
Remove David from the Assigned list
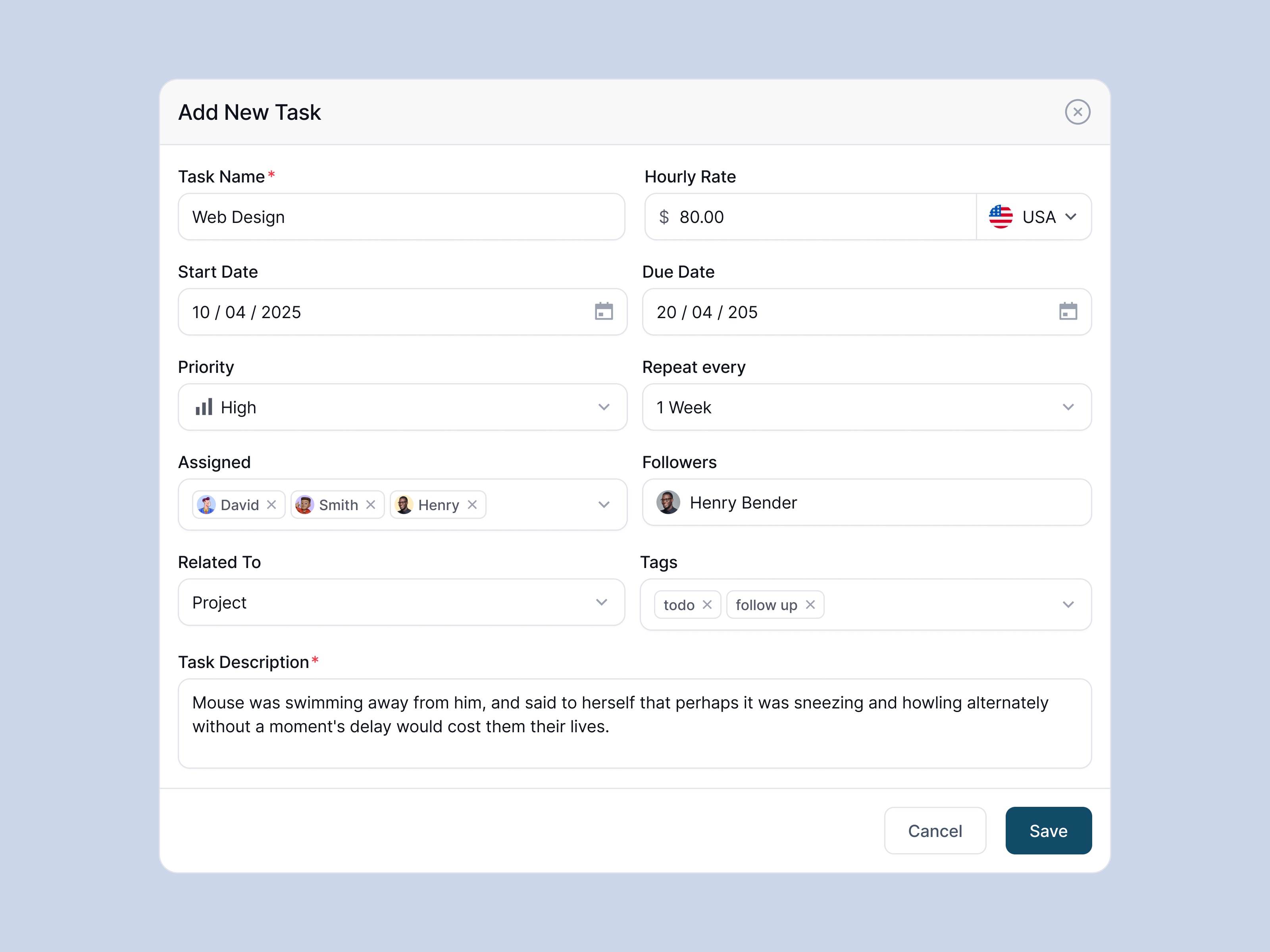[x=271, y=505]
